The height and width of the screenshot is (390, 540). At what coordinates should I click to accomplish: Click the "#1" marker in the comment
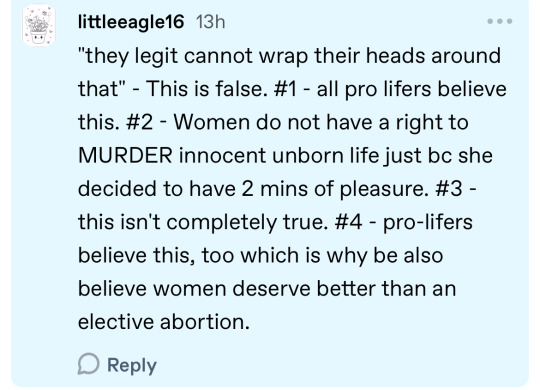[285, 89]
